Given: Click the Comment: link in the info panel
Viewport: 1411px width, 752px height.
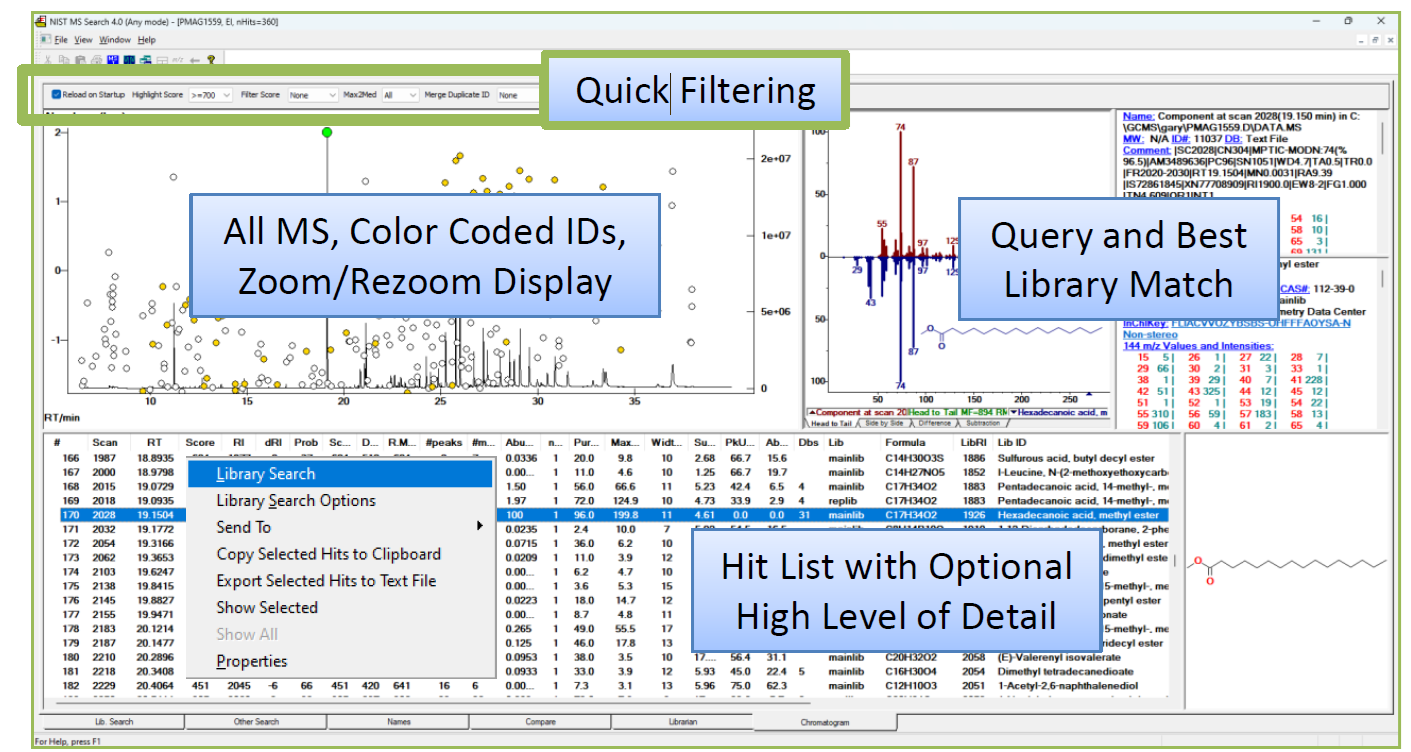Looking at the screenshot, I should click(x=1145, y=149).
